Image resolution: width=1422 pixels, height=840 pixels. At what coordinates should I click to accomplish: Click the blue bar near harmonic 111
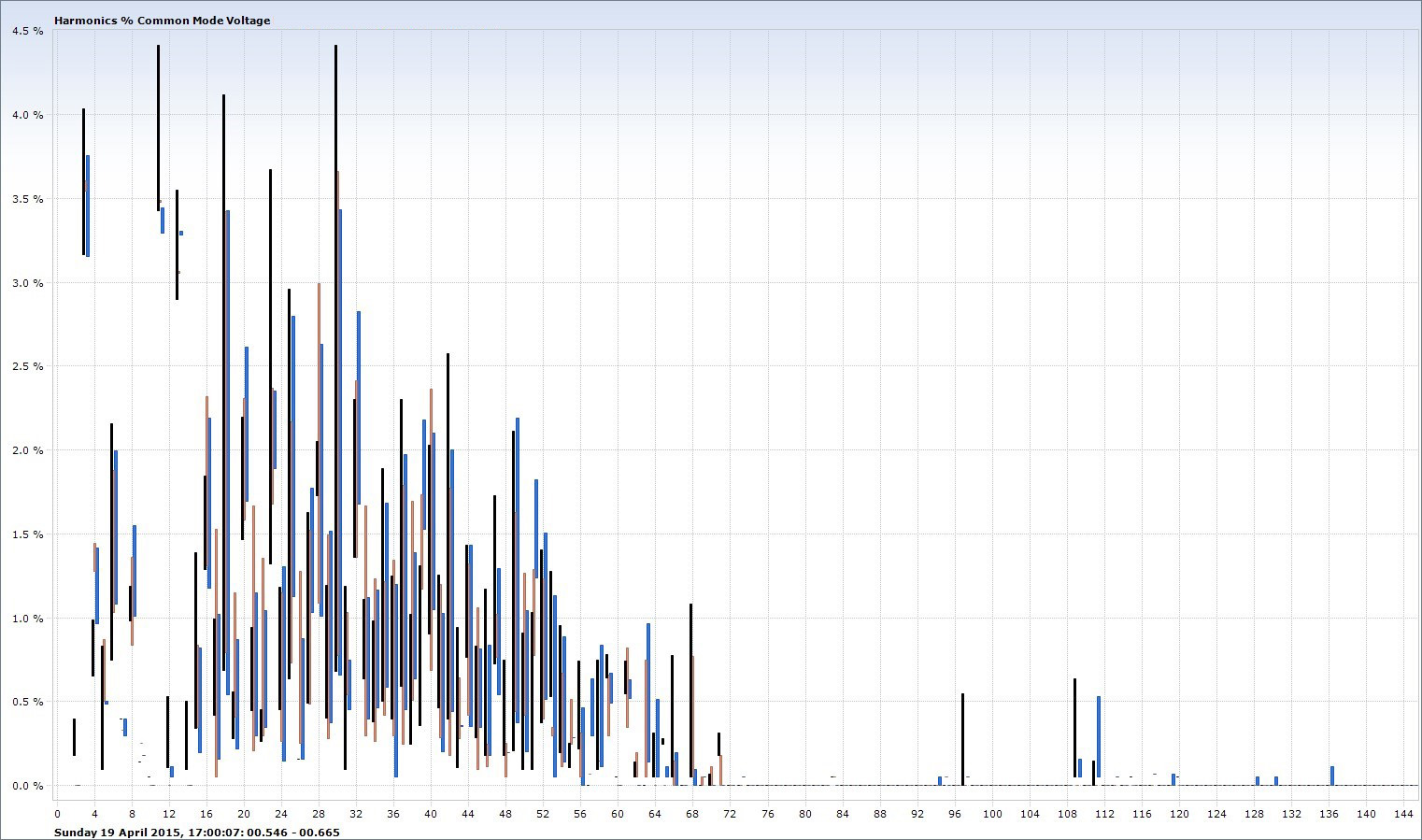coord(1099,736)
